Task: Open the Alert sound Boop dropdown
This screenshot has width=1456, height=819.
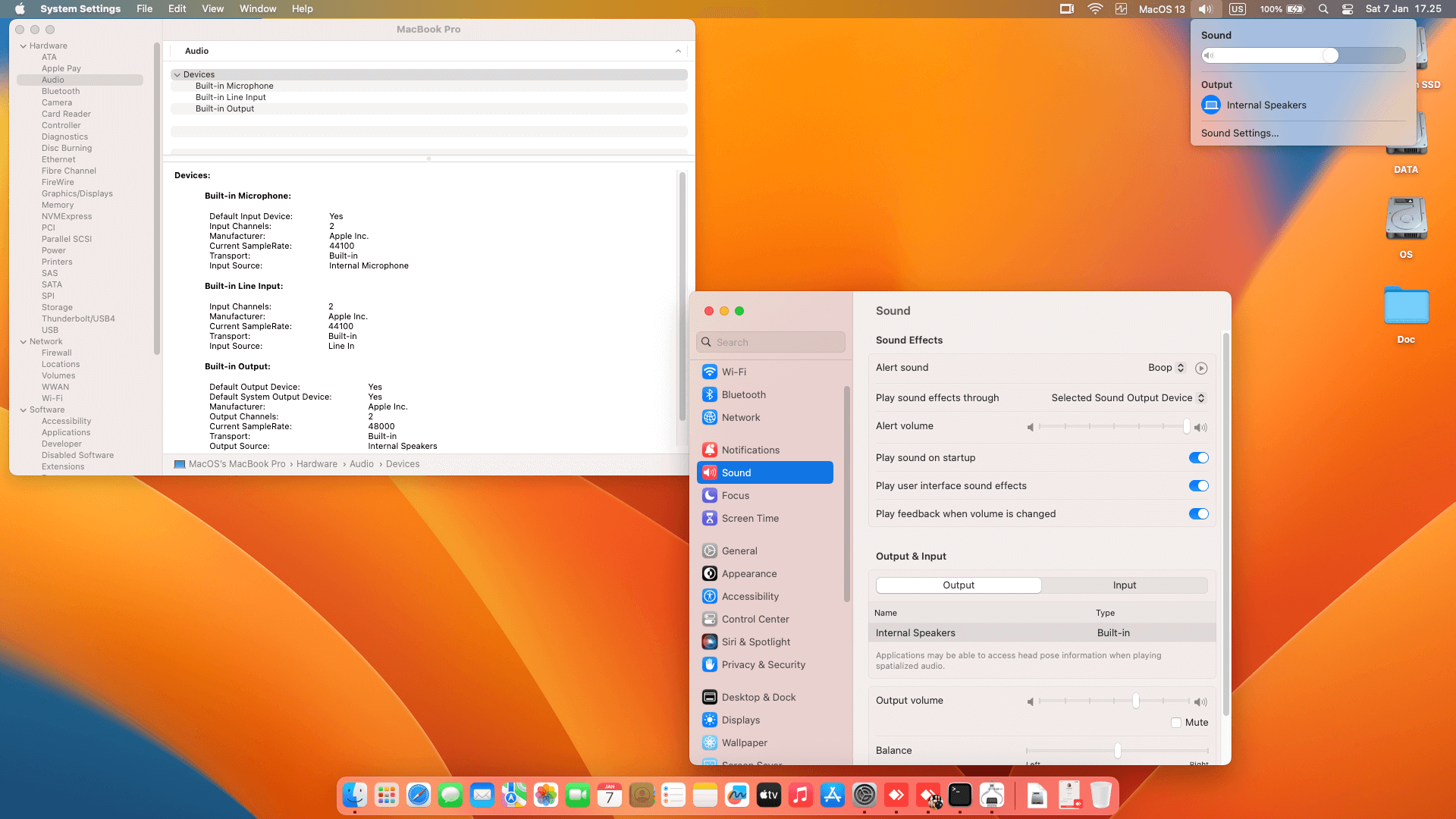Action: [1166, 368]
